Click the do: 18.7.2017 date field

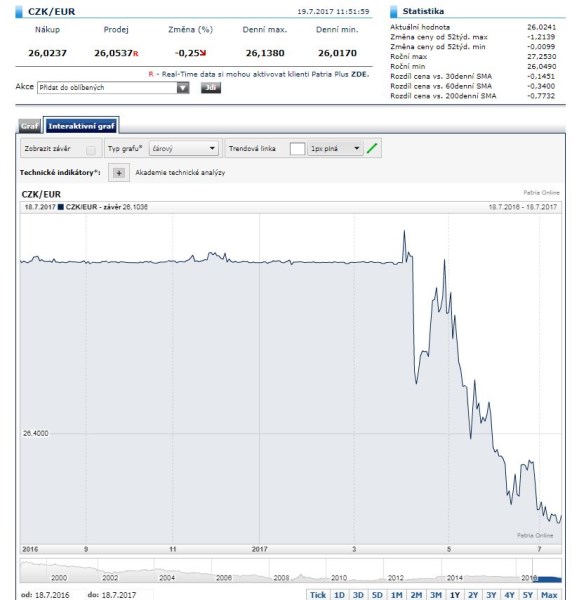119,595
